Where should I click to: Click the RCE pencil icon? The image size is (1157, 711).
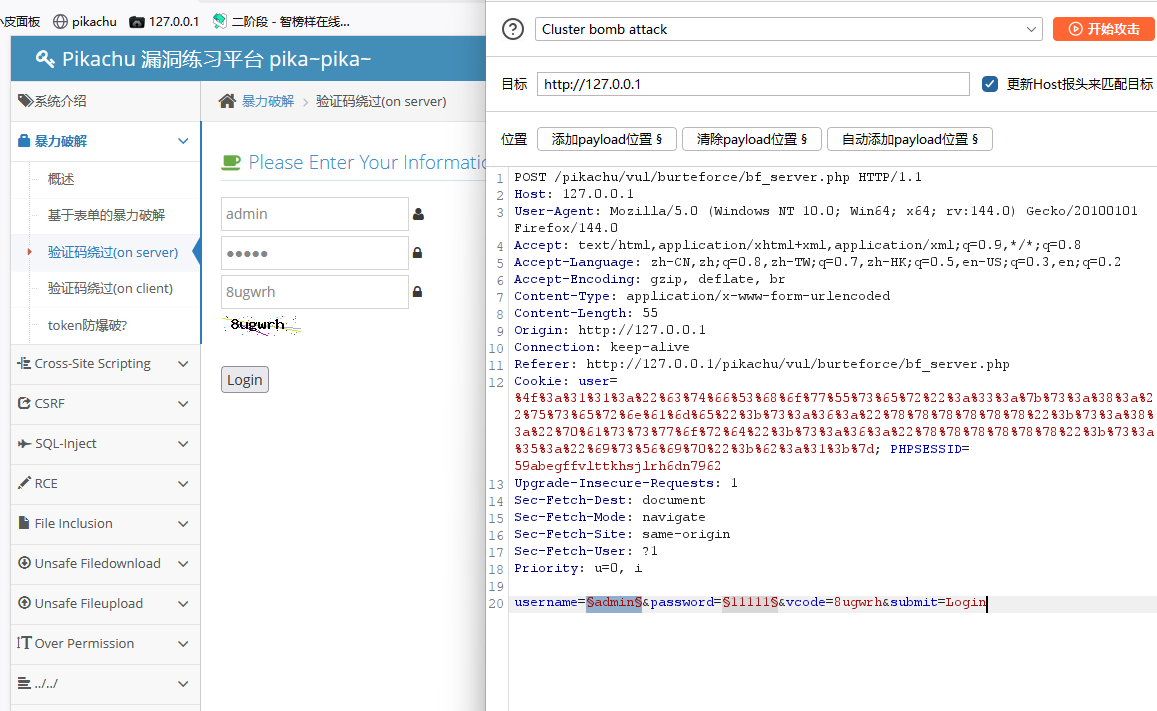coord(24,483)
